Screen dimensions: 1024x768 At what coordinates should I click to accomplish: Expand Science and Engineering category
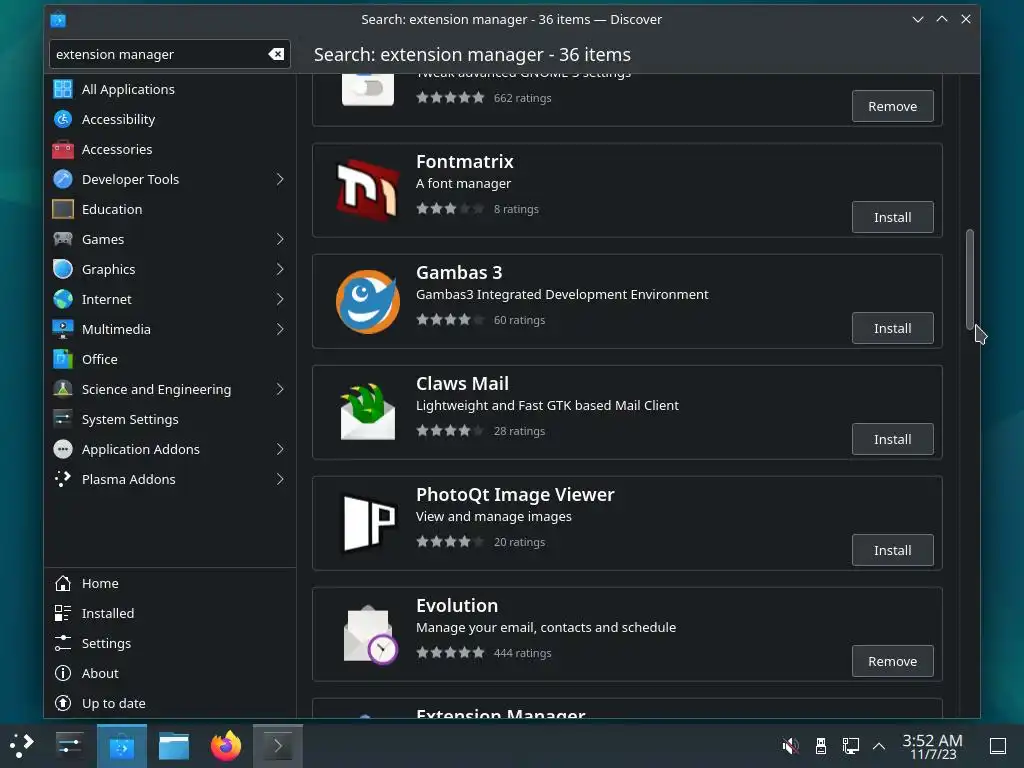click(280, 389)
